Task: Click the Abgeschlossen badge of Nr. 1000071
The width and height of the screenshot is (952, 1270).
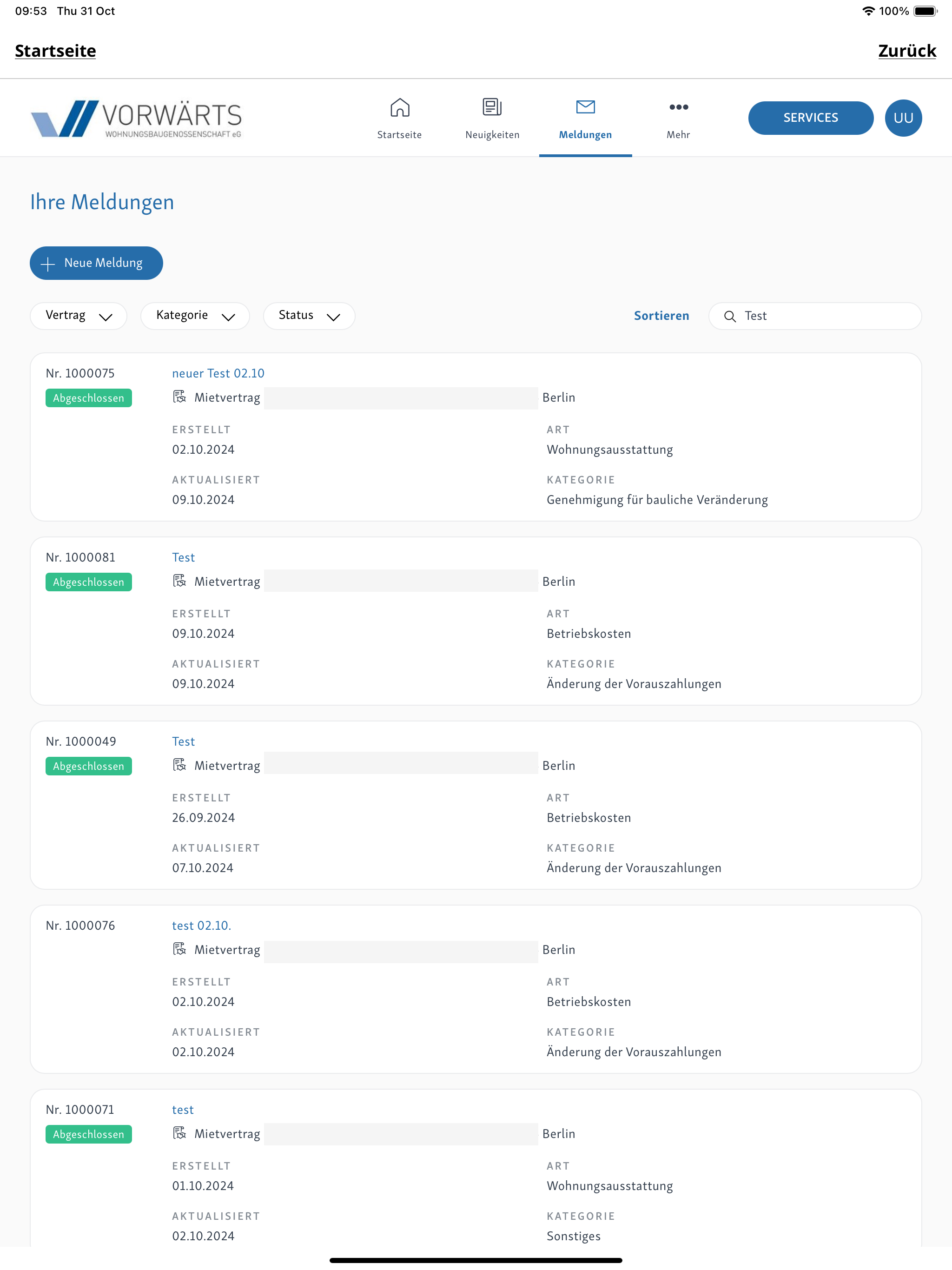Action: pyautogui.click(x=88, y=1134)
